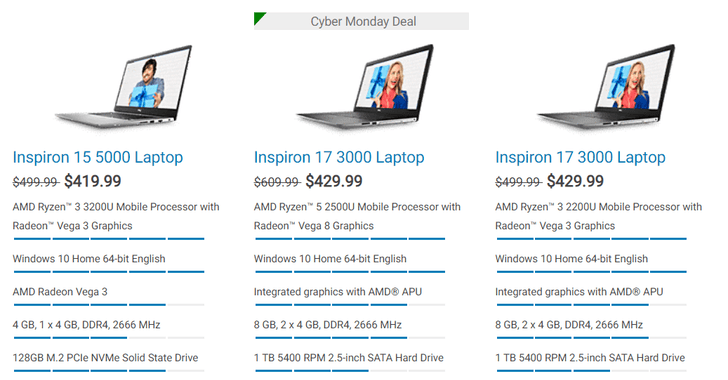Viewport: 728px width, 380px height.
Task: Click the Ryzen 3 3200U processor rating bar
Action: point(109,239)
